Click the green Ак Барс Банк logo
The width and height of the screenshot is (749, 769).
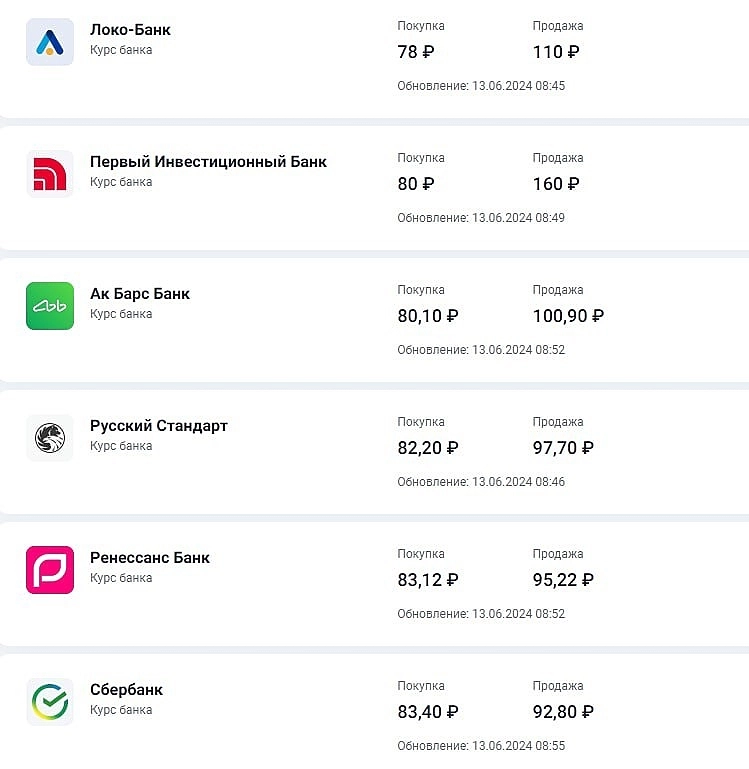[50, 306]
